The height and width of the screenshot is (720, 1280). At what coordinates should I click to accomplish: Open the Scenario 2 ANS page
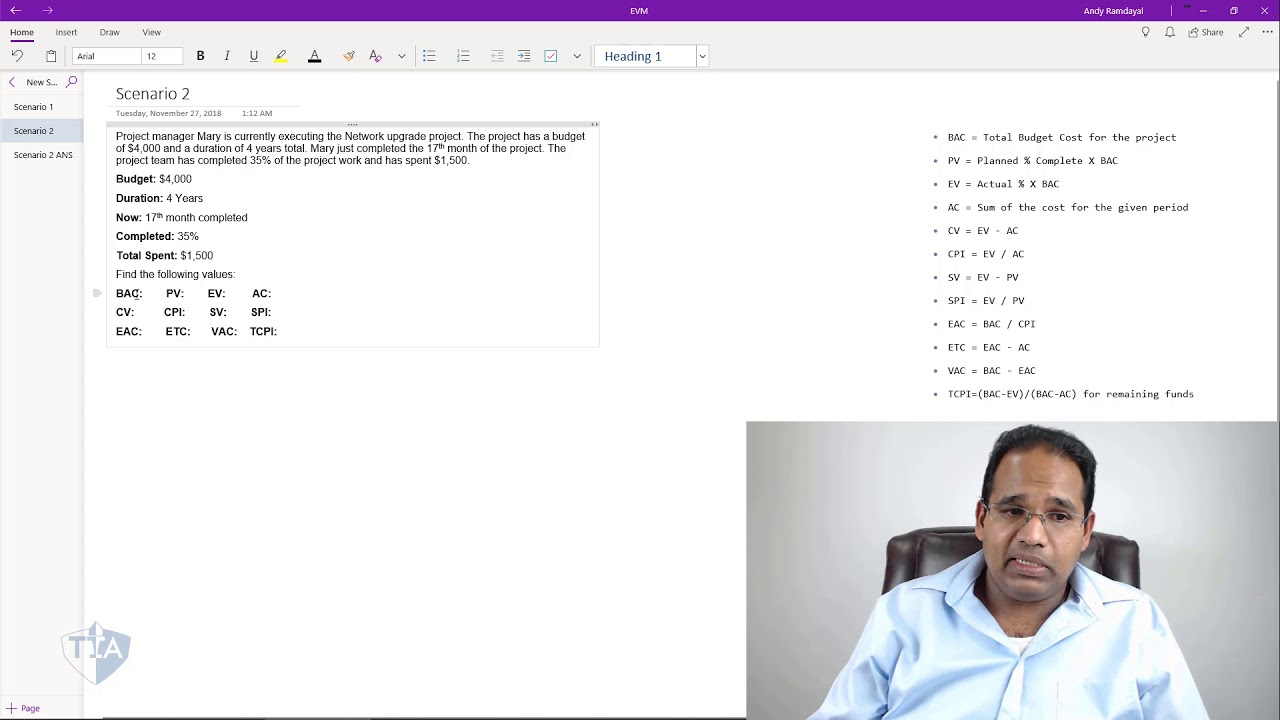(x=43, y=155)
